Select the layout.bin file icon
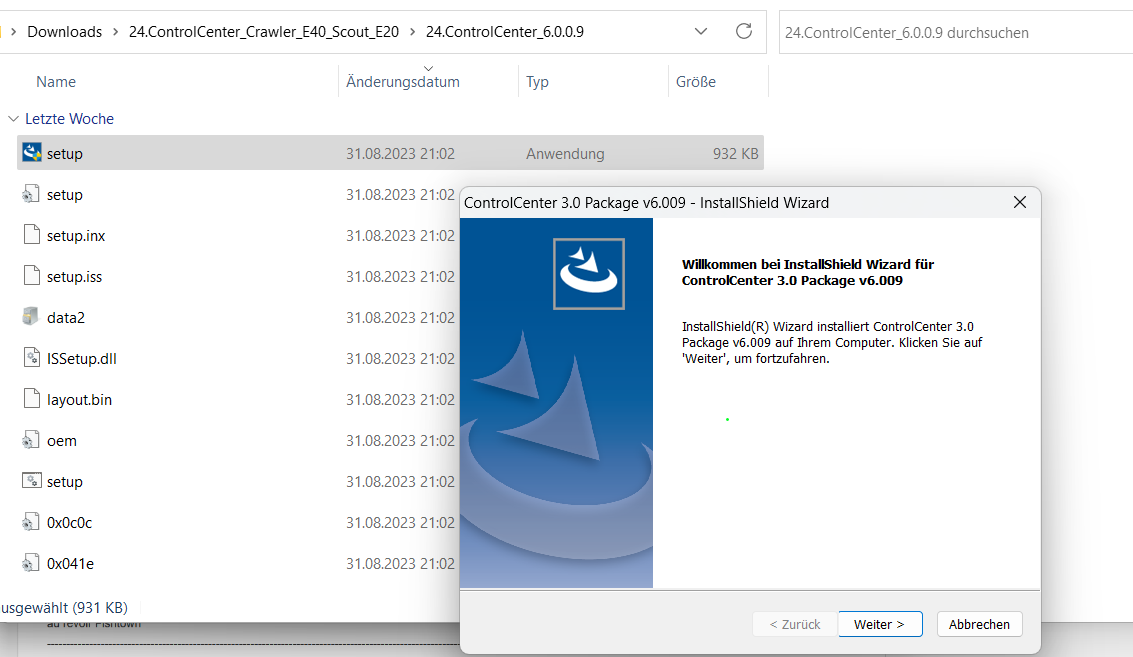 (31, 399)
